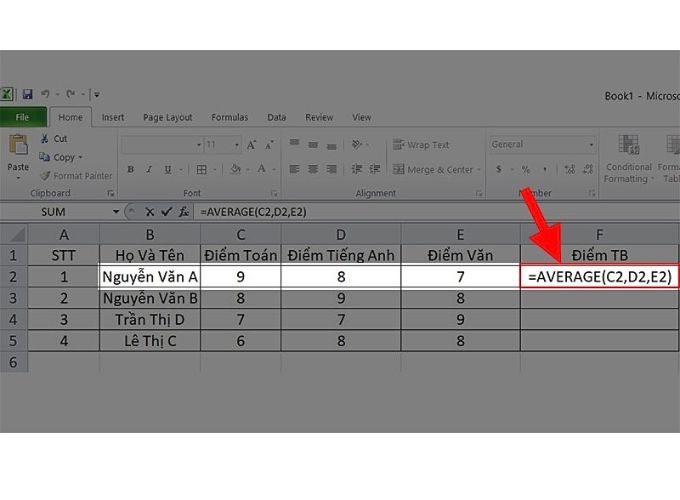The image size is (680, 500).
Task: Click the Copy button
Action: pos(57,157)
